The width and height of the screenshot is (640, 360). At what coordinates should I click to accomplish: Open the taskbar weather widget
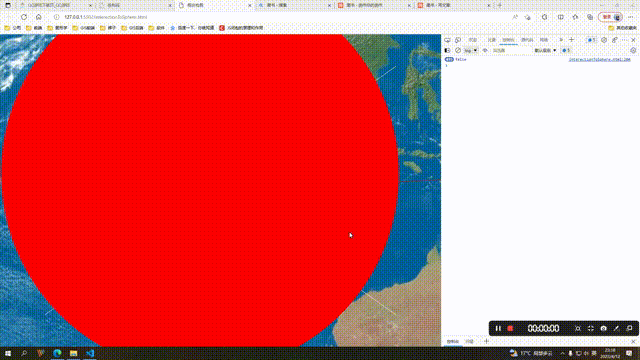(x=531, y=353)
